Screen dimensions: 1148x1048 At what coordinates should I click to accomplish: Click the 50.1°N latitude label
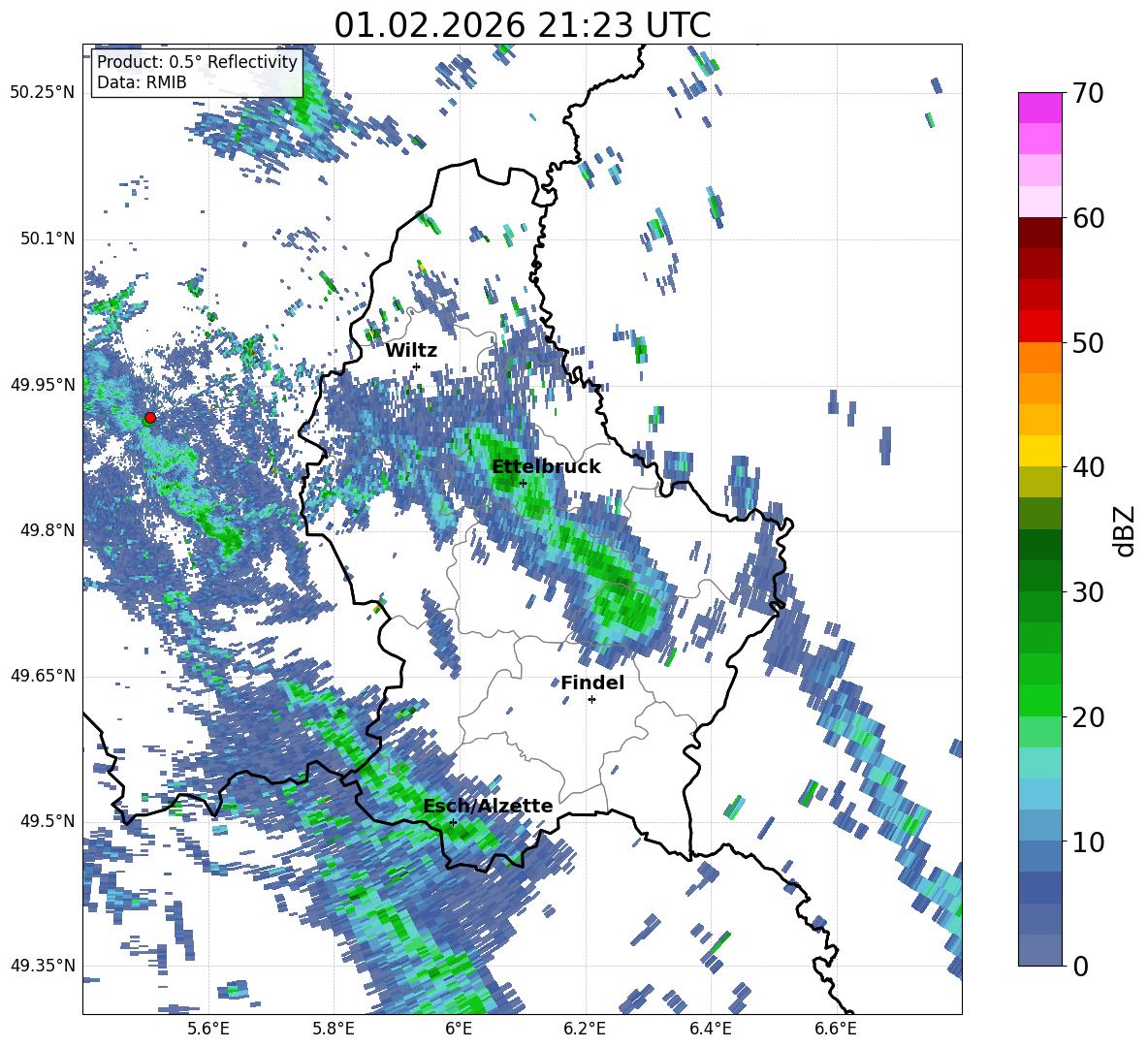tap(47, 238)
